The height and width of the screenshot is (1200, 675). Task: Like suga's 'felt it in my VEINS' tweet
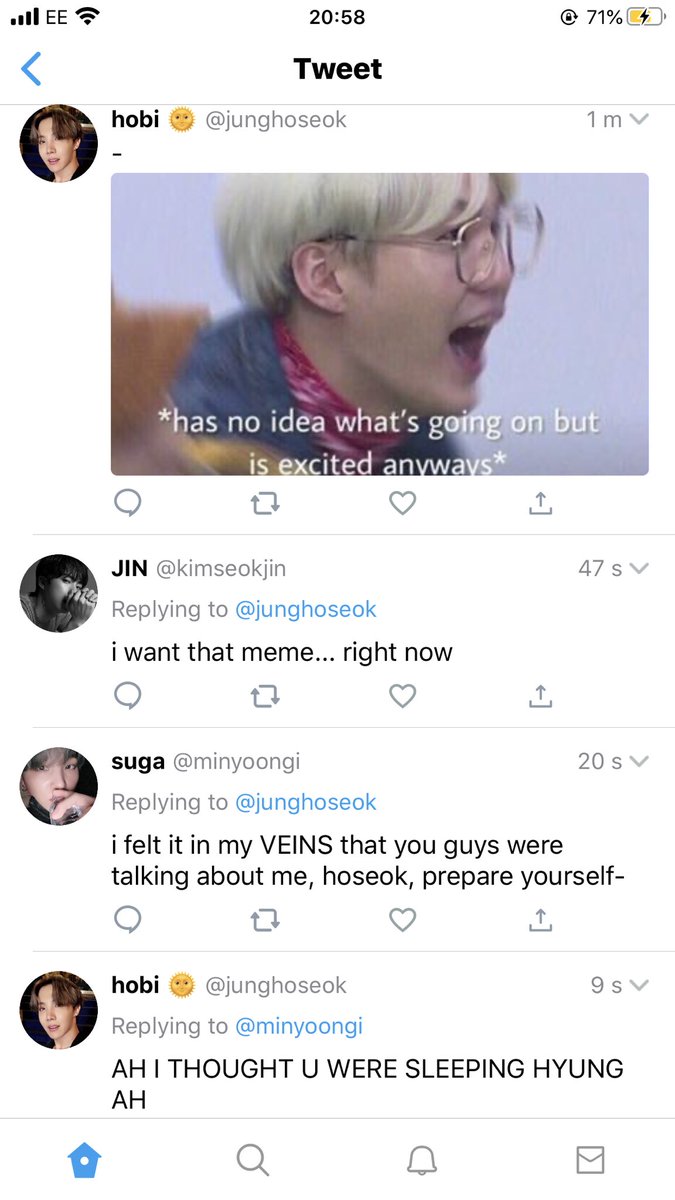[x=402, y=919]
